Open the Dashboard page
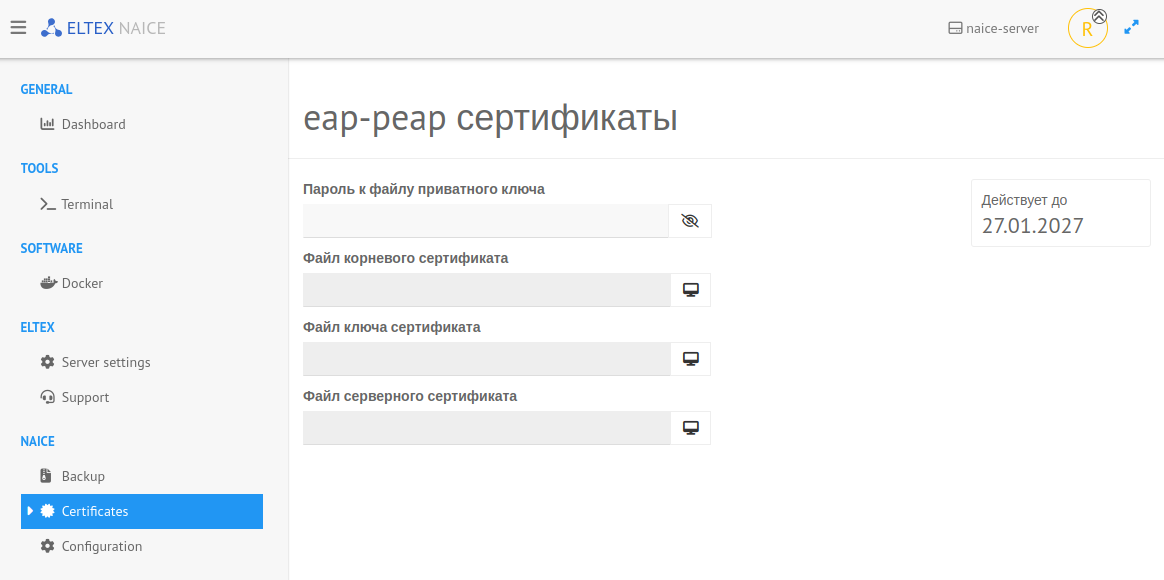The image size is (1164, 580). coord(93,124)
